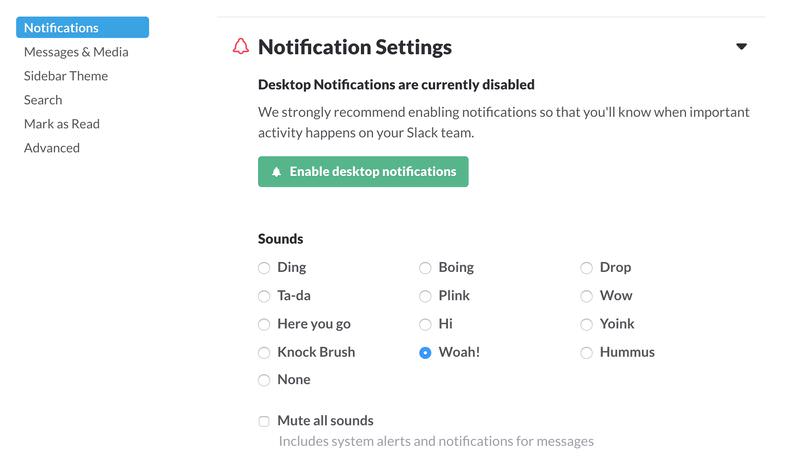Viewport: 800px width, 471px height.
Task: Go to Mark as Read settings
Action: click(62, 124)
